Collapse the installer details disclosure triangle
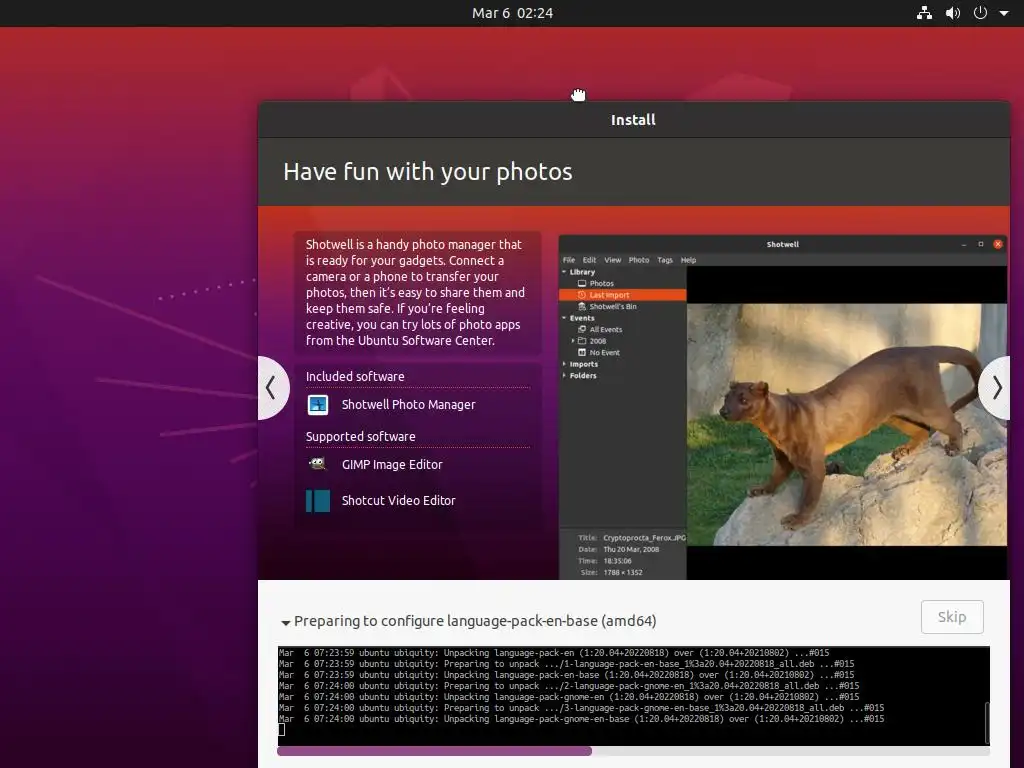 pyautogui.click(x=285, y=622)
